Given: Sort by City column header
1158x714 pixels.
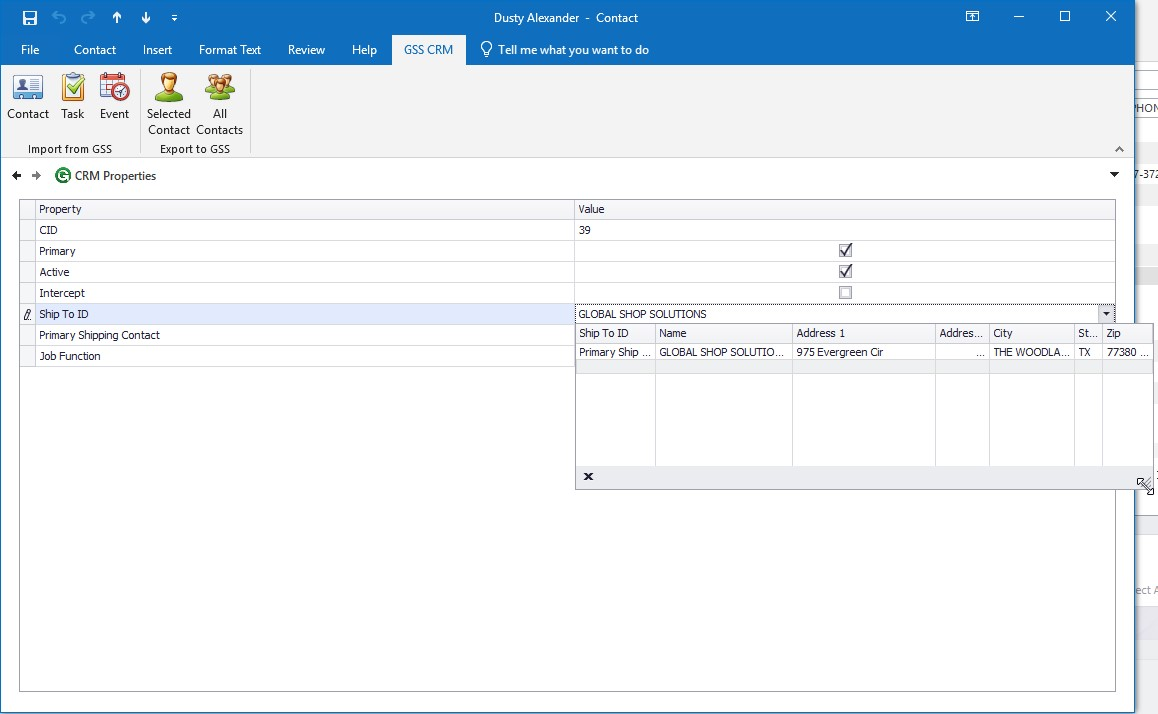Looking at the screenshot, I should 1032,333.
